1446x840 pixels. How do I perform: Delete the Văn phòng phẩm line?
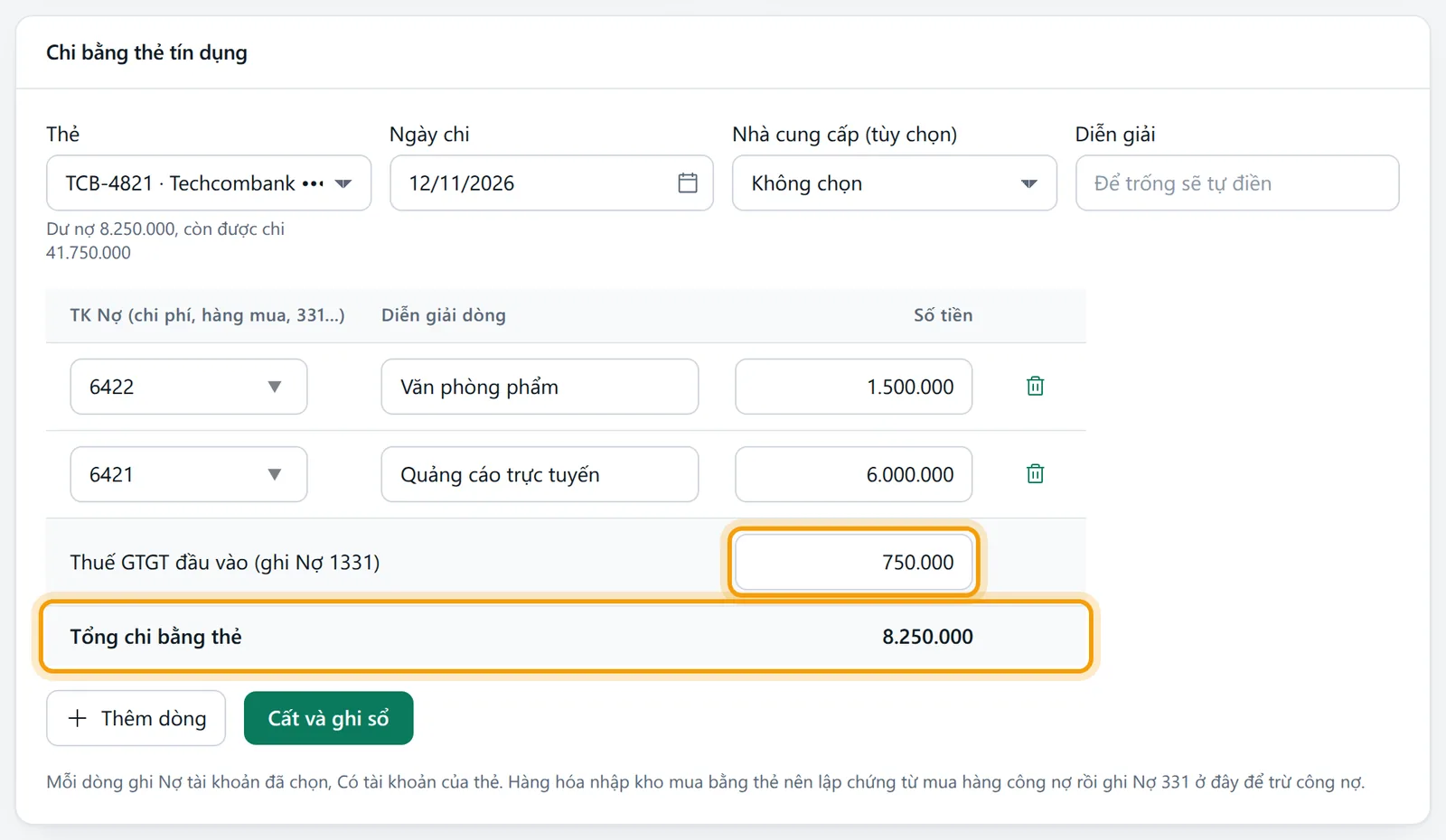pyautogui.click(x=1035, y=387)
